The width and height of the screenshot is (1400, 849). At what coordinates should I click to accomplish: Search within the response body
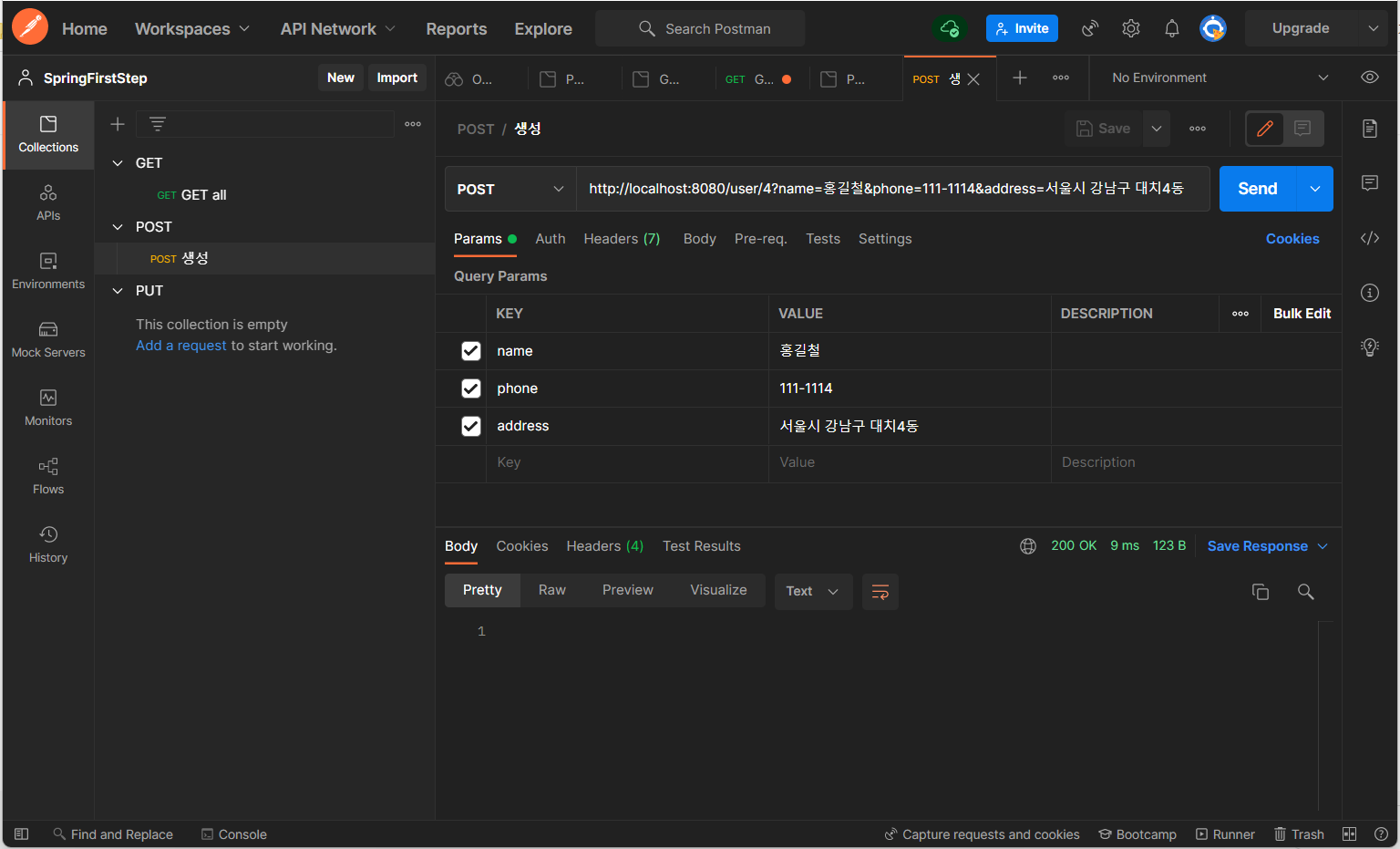tap(1306, 592)
